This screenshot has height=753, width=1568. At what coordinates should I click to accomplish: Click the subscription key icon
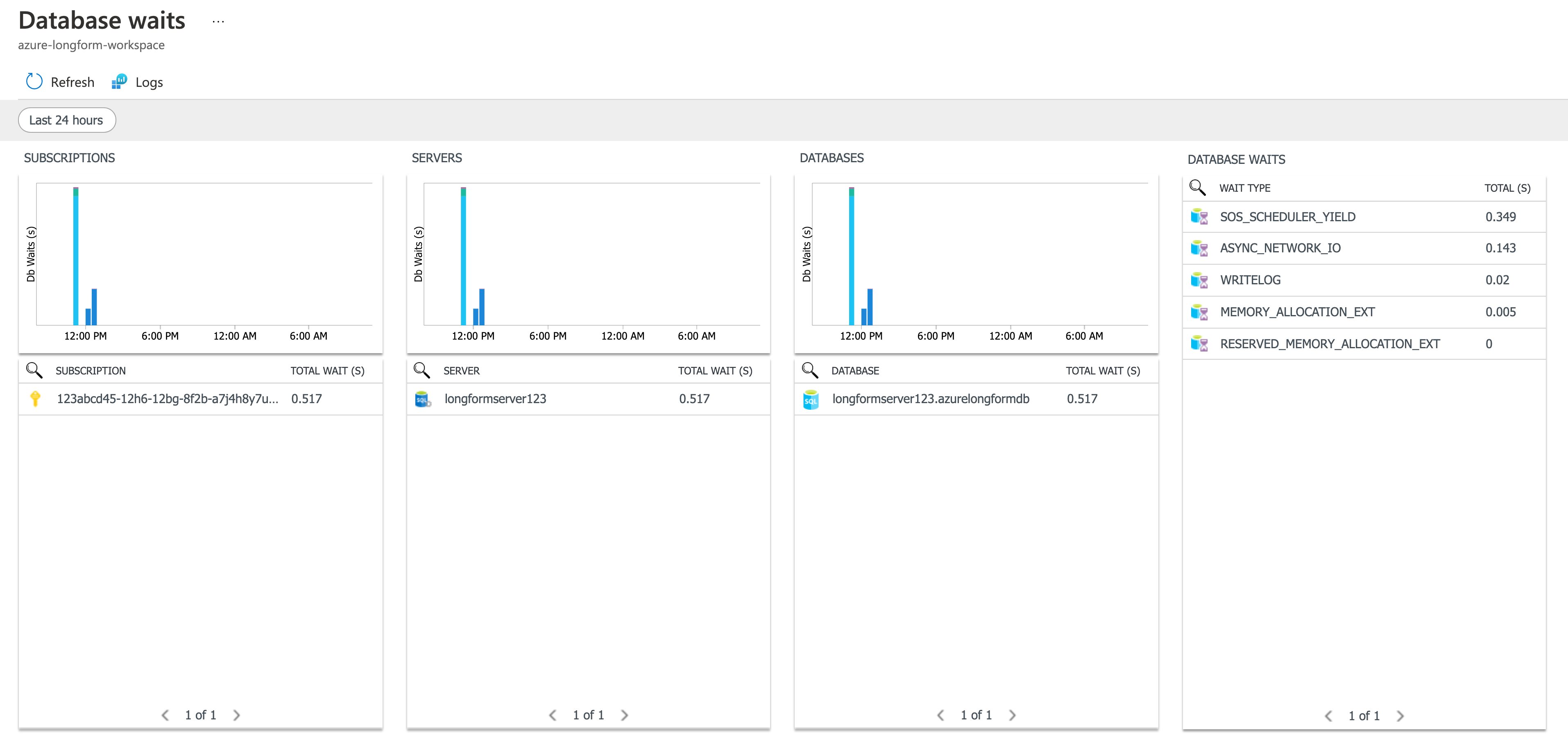coord(35,399)
